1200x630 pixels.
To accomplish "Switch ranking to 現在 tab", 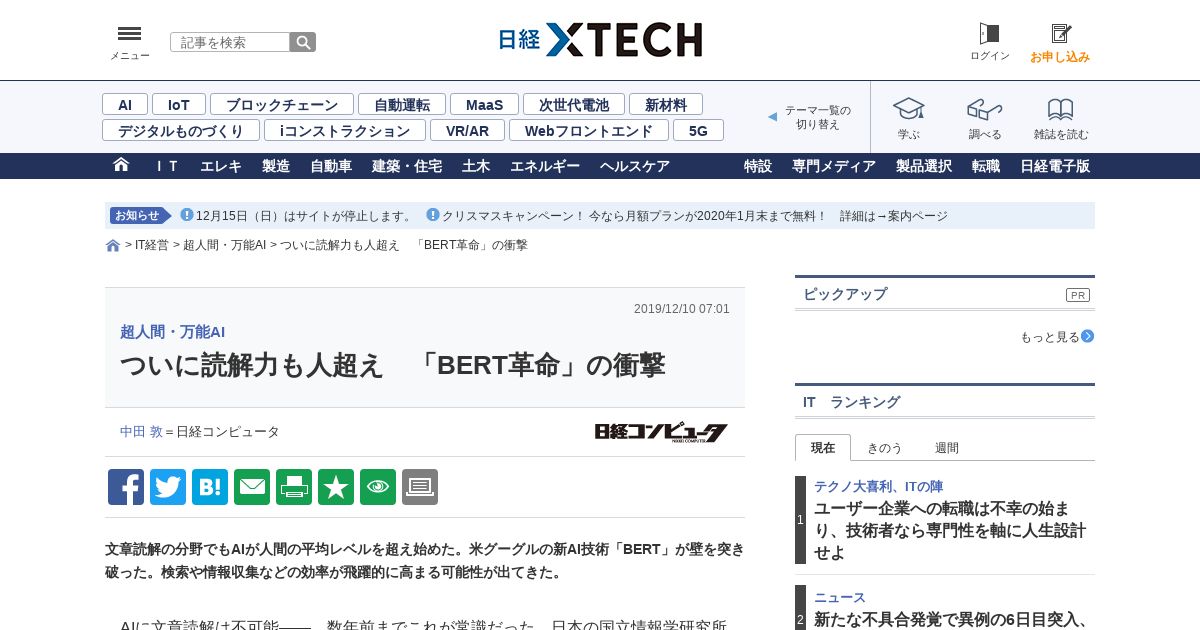I will point(823,448).
